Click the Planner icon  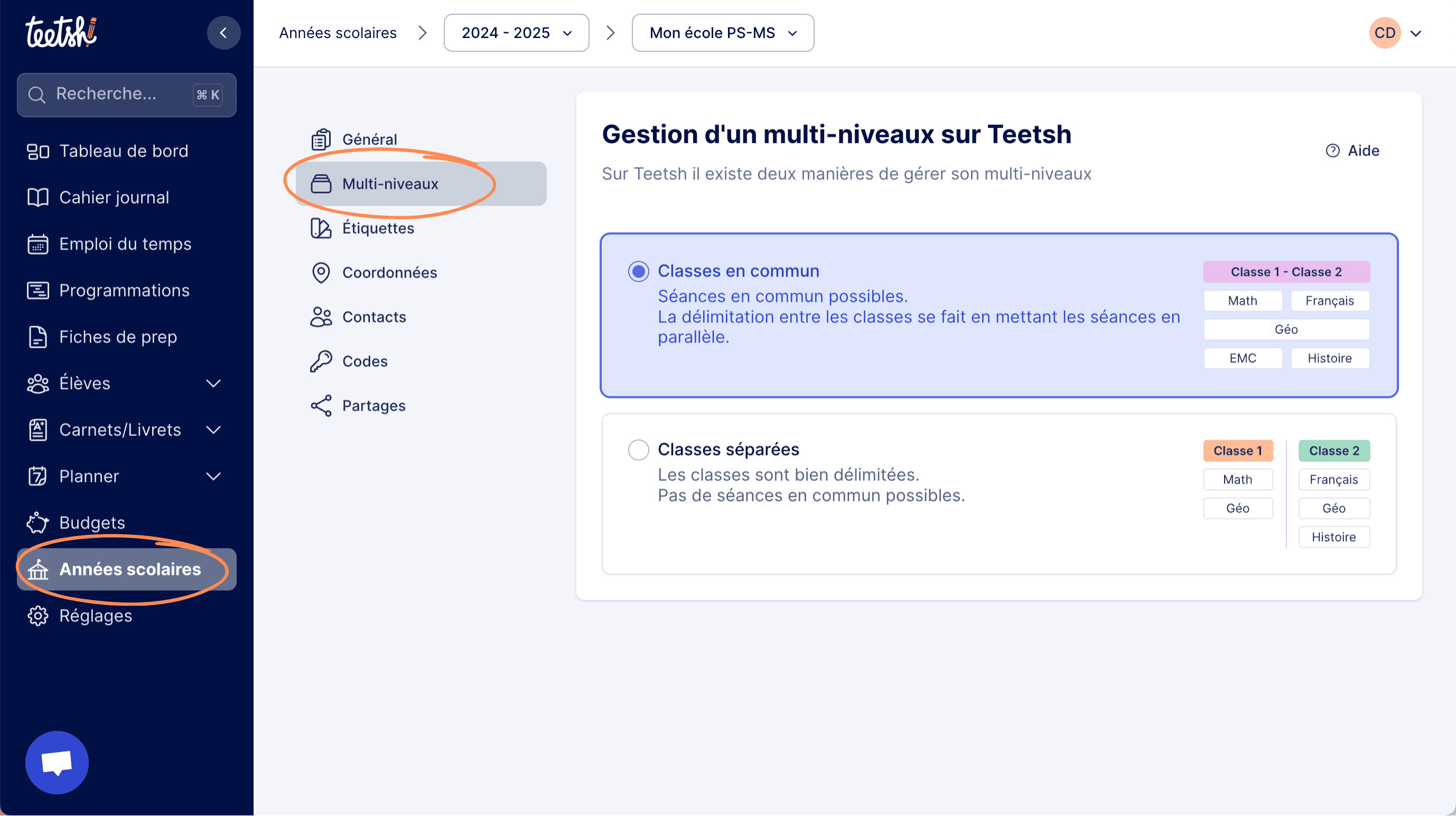tap(38, 476)
